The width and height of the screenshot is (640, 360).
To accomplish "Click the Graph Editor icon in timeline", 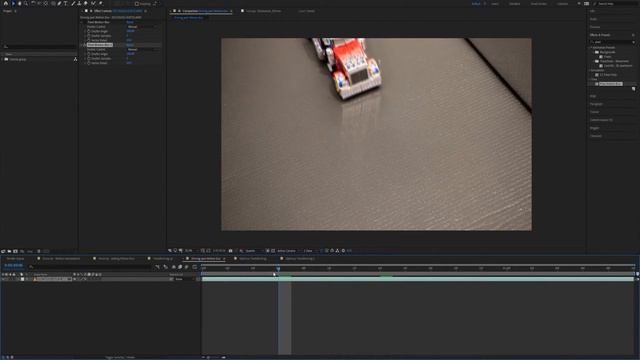I will 195,267.
